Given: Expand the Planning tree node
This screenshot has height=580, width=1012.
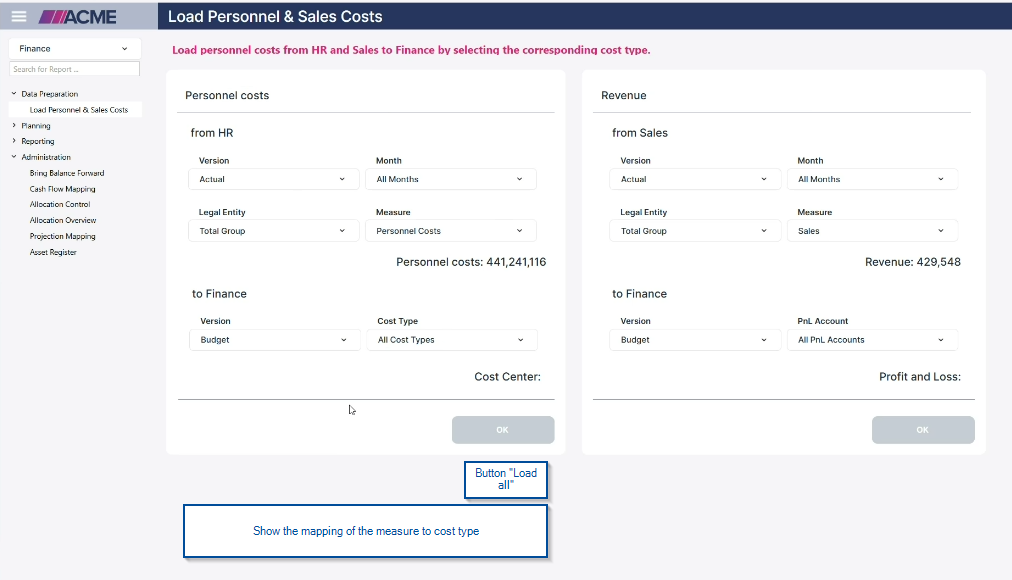Looking at the screenshot, I should (x=14, y=126).
